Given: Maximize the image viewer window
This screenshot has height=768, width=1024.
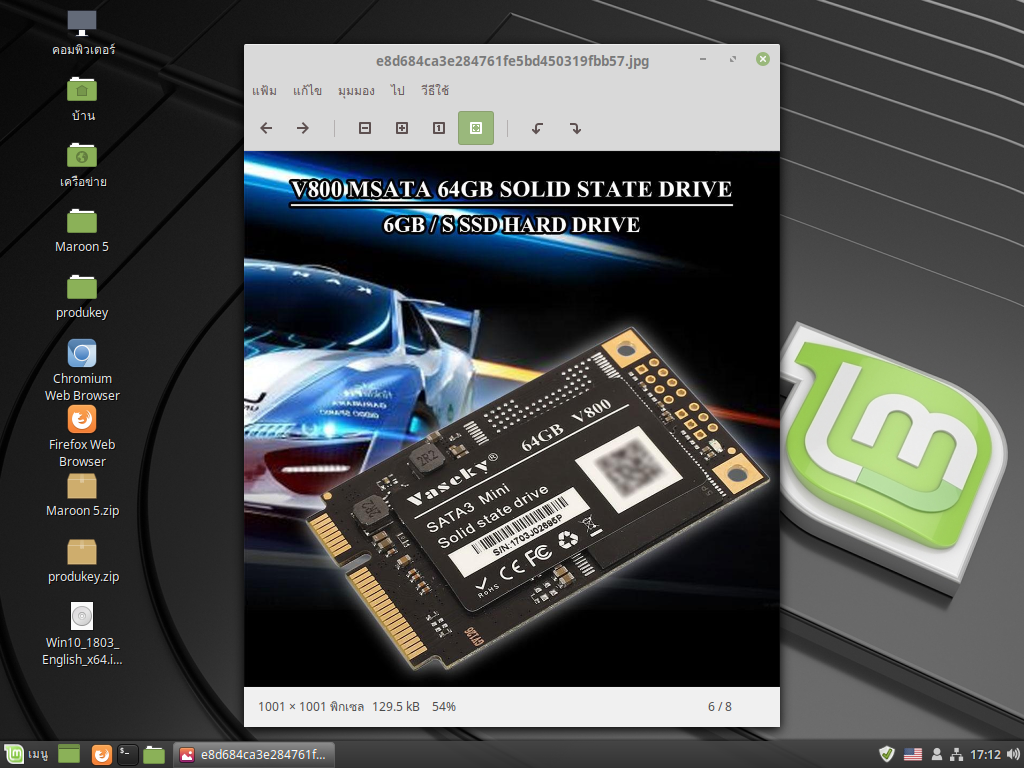Looking at the screenshot, I should point(733,59).
